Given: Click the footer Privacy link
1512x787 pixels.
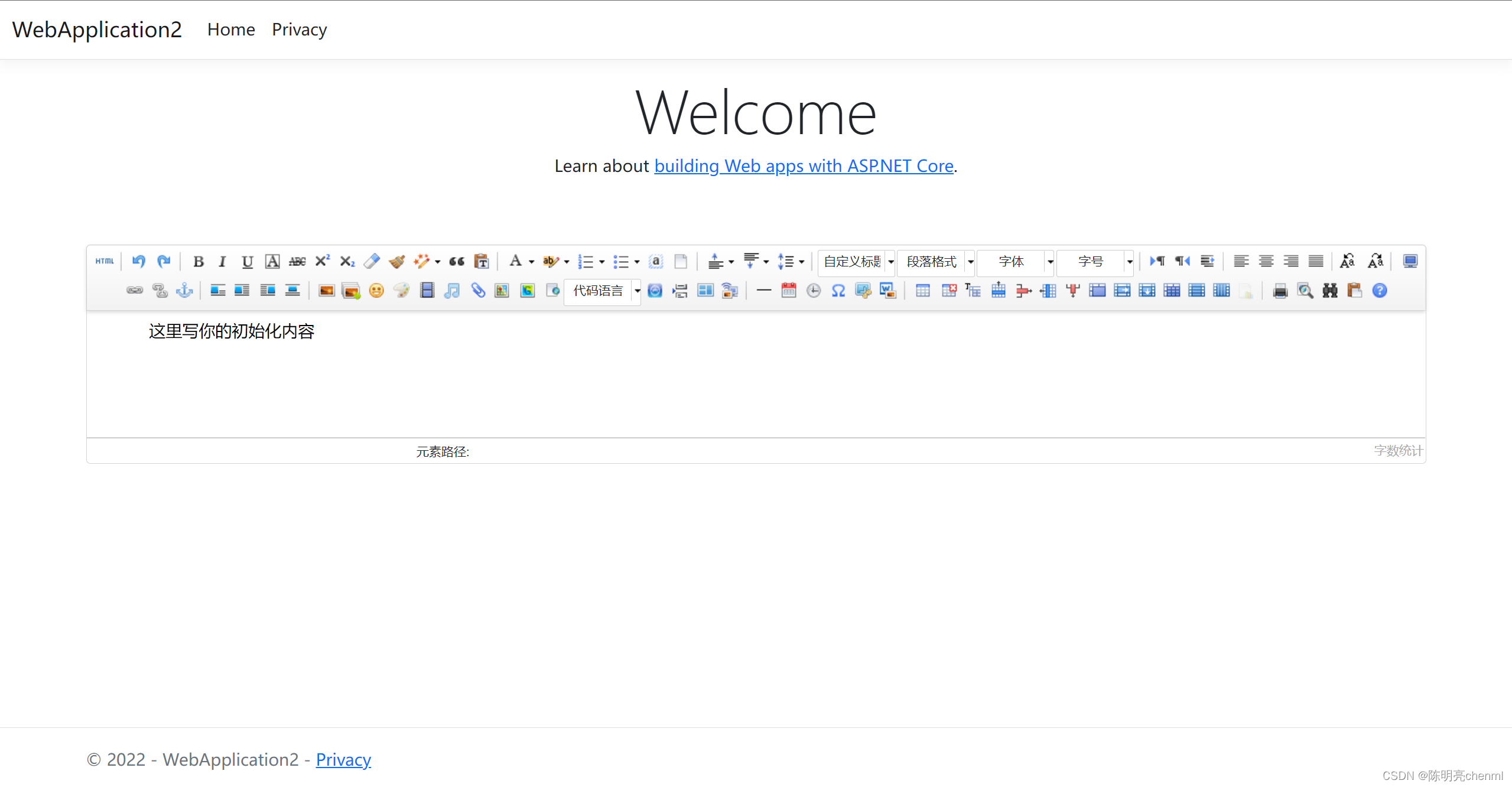Looking at the screenshot, I should tap(343, 759).
